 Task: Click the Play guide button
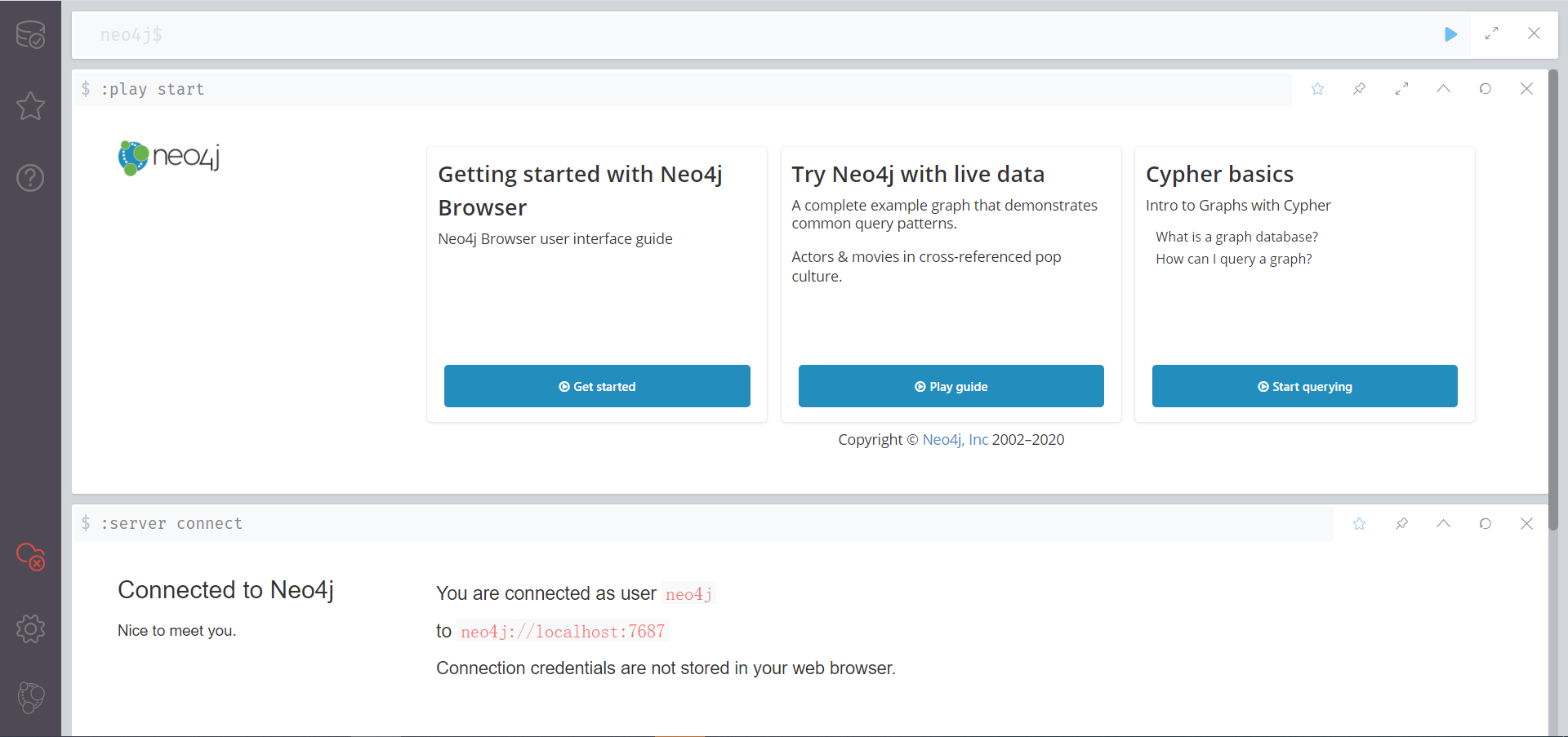(951, 386)
